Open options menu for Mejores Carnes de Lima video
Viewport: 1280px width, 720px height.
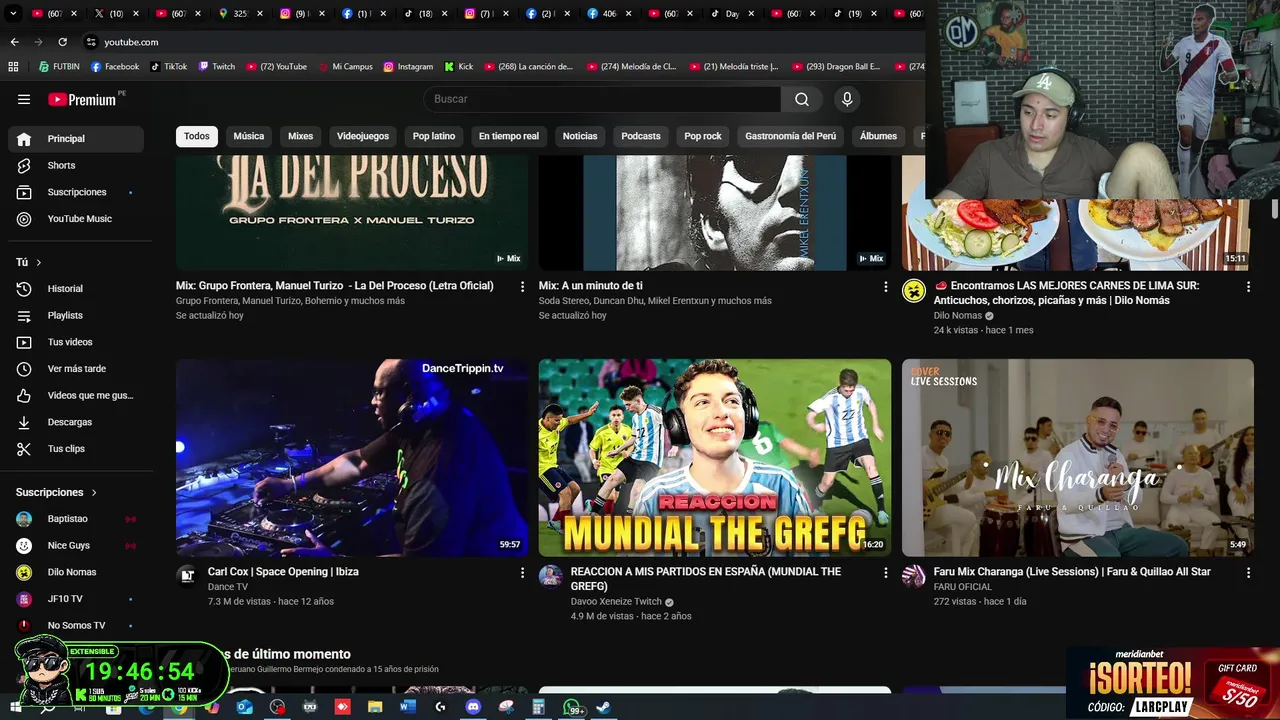[x=1248, y=286]
